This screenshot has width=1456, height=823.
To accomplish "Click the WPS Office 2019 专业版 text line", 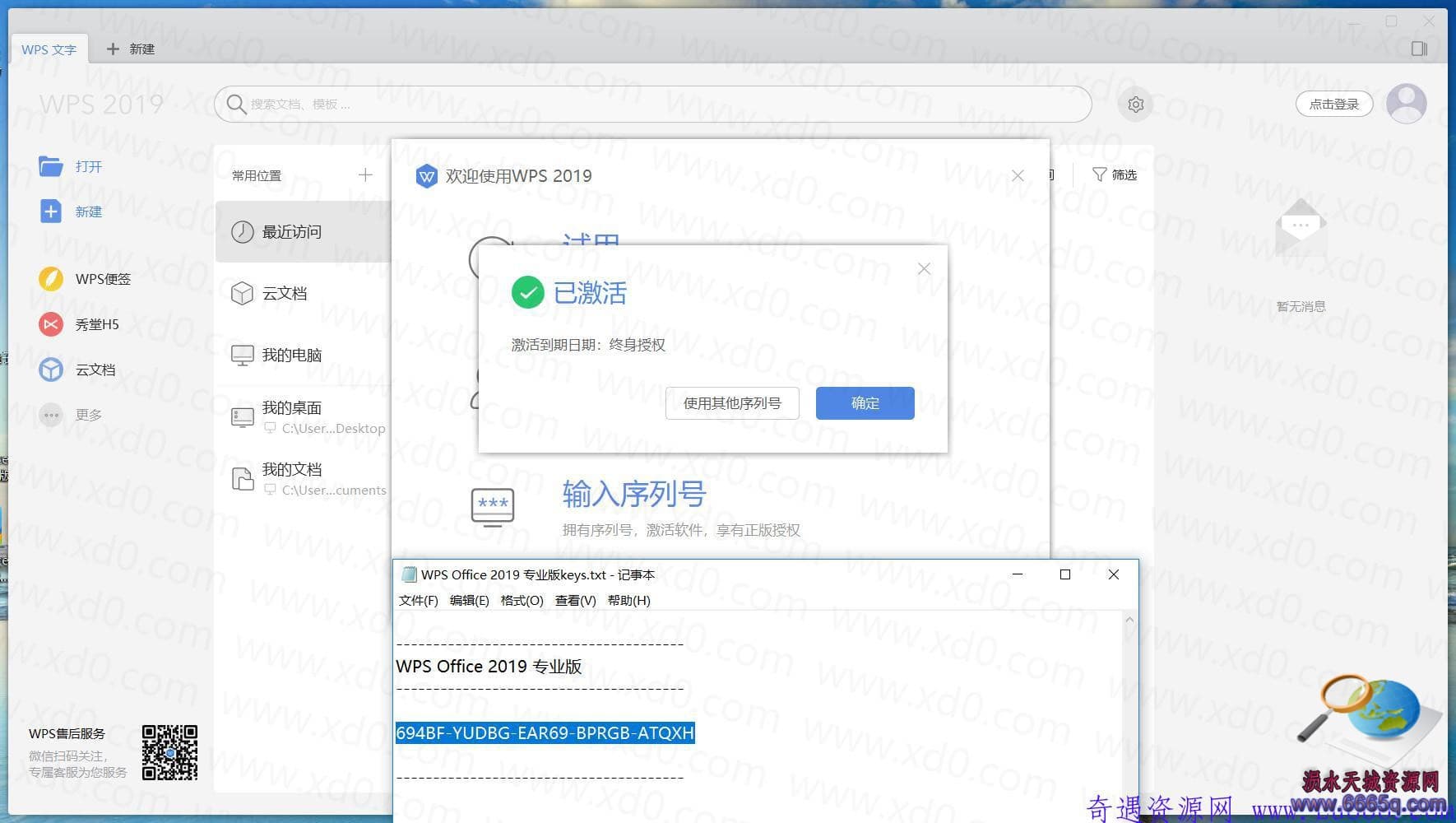I will tap(489, 667).
